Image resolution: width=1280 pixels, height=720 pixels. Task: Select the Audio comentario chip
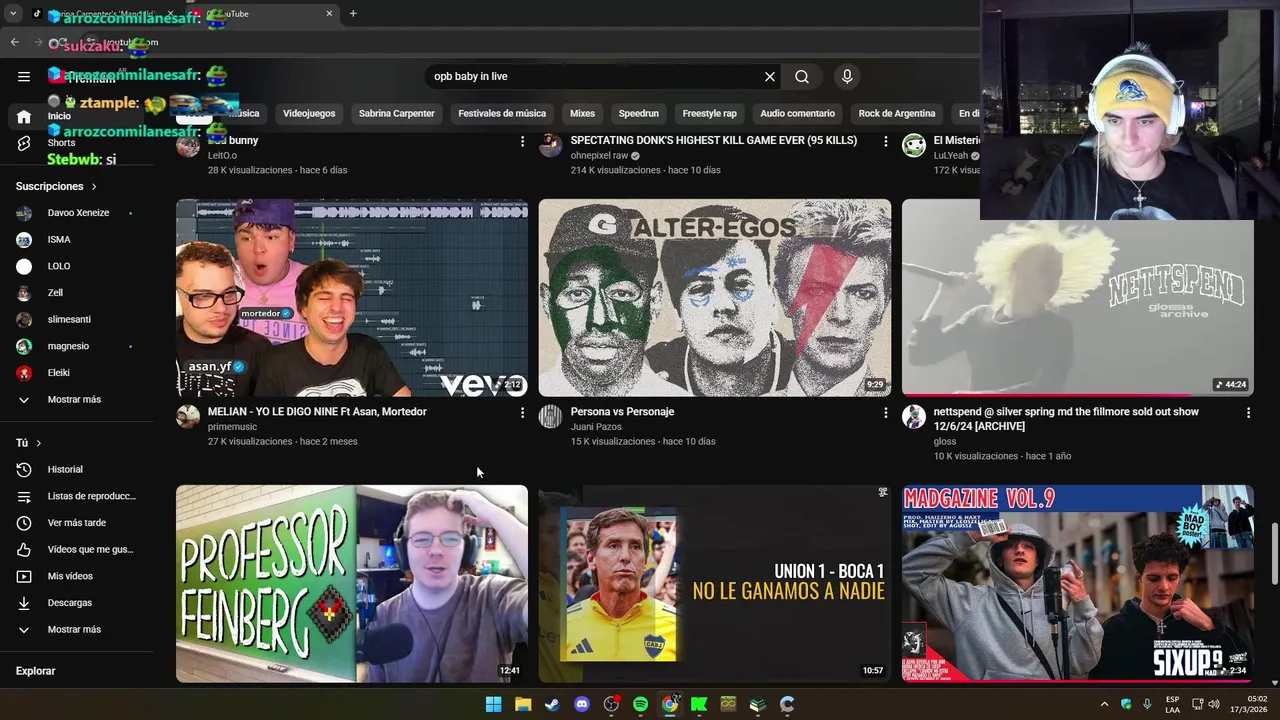797,113
